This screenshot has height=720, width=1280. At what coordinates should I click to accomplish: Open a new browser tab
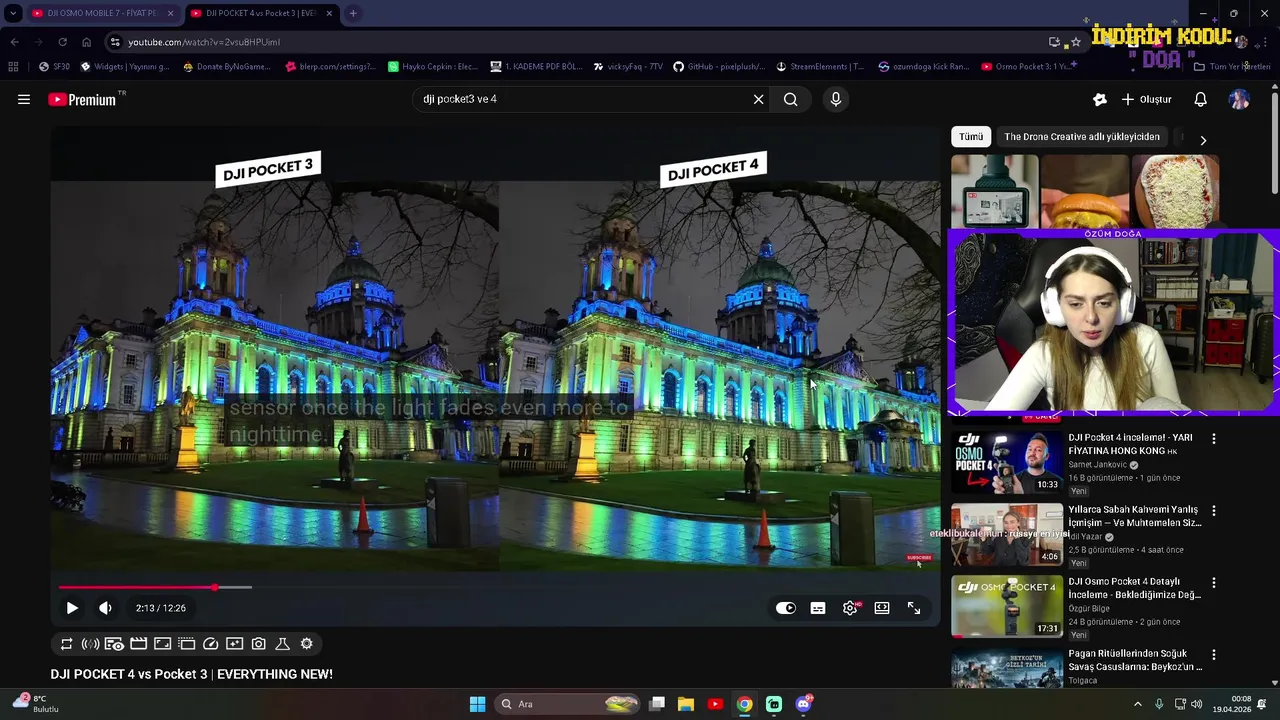pos(353,13)
